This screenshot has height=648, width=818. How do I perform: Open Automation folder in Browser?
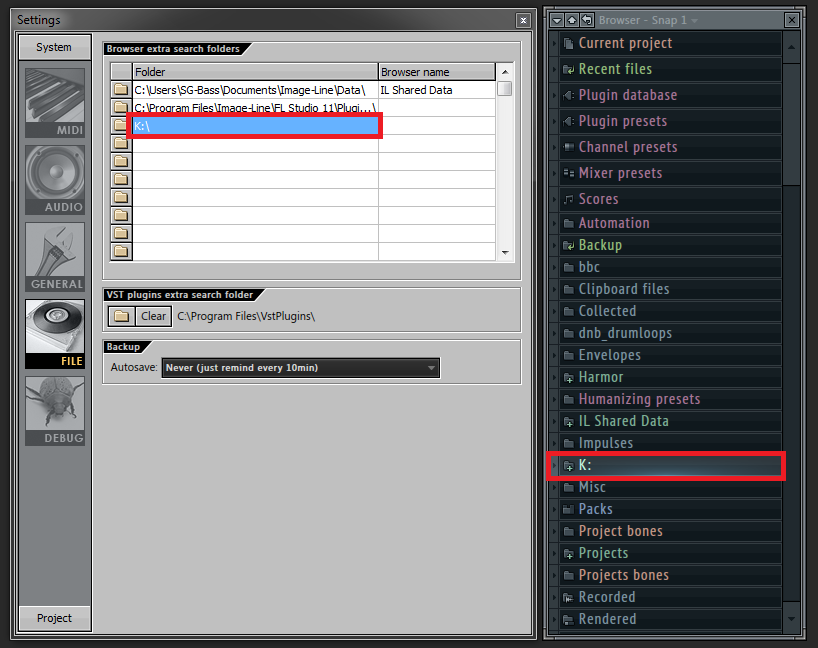(x=670, y=223)
